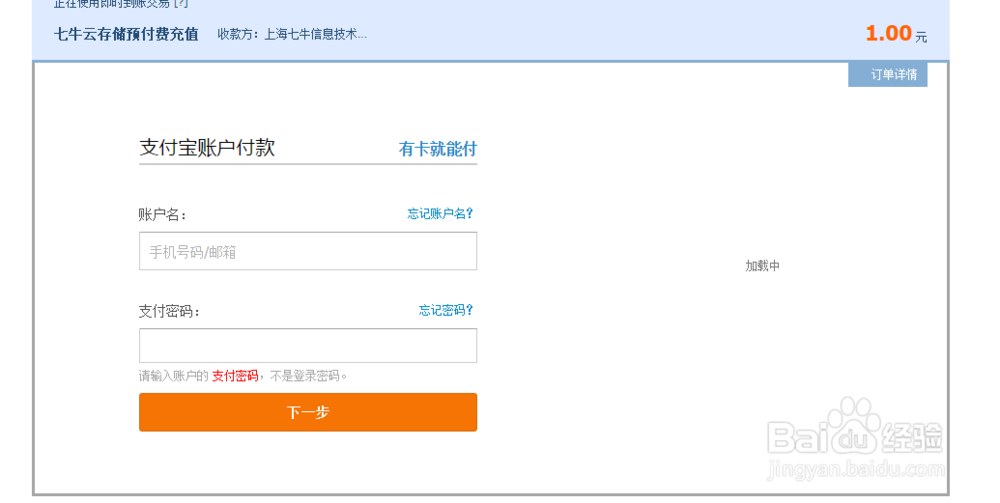This screenshot has width=1000, height=503.
Task: Select the 支付宝账户付款 tab heading
Action: pos(207,148)
